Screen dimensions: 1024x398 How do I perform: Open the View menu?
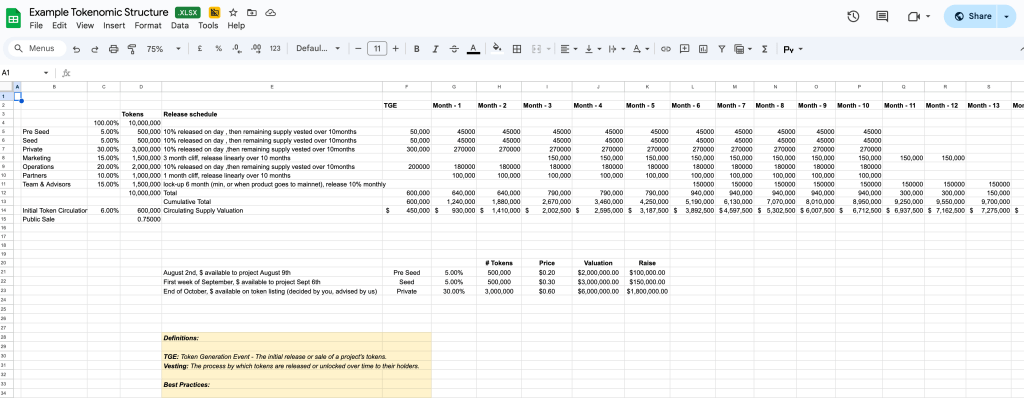point(85,25)
